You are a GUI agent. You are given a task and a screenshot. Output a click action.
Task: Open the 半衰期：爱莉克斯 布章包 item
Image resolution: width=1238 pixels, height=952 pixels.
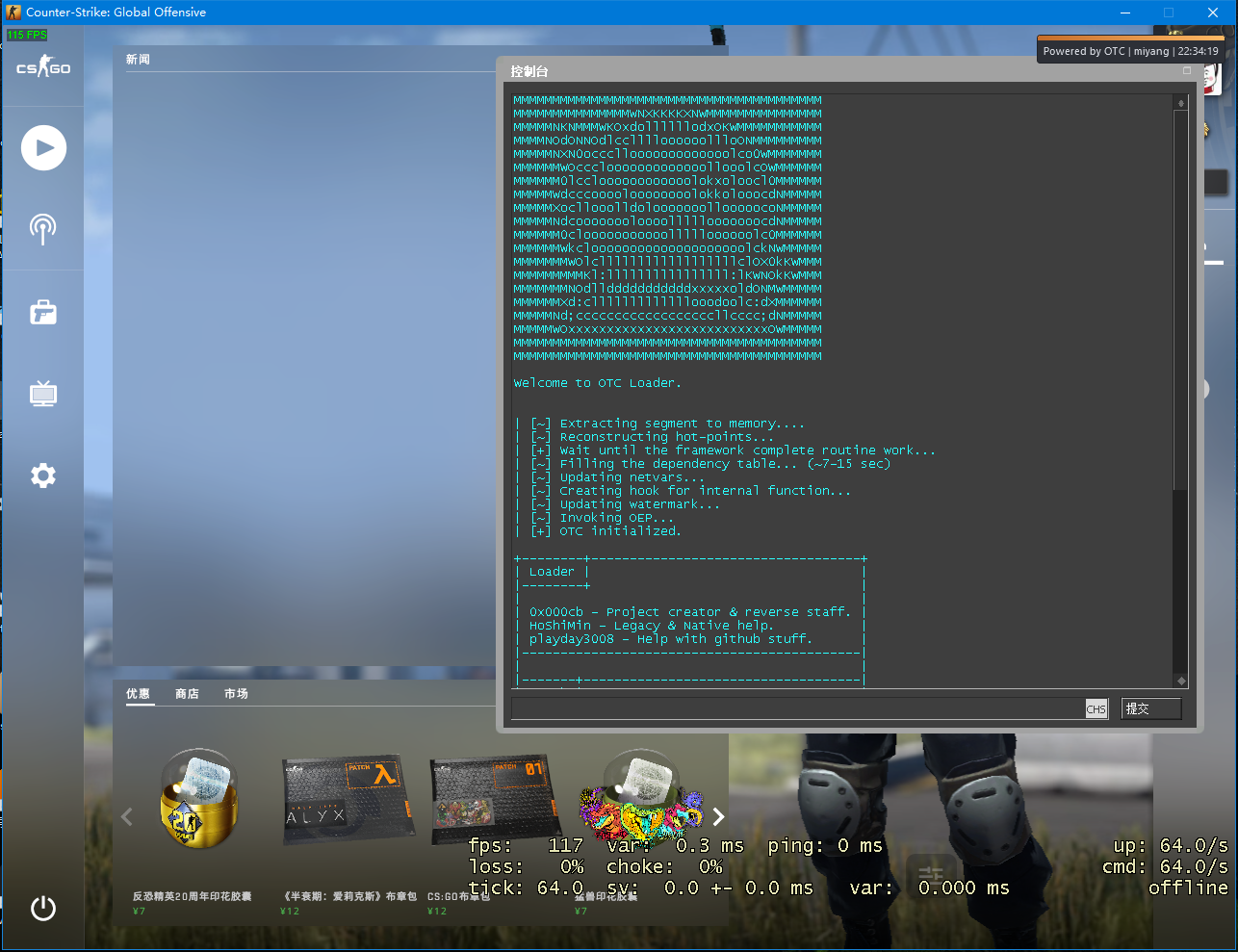(348, 799)
